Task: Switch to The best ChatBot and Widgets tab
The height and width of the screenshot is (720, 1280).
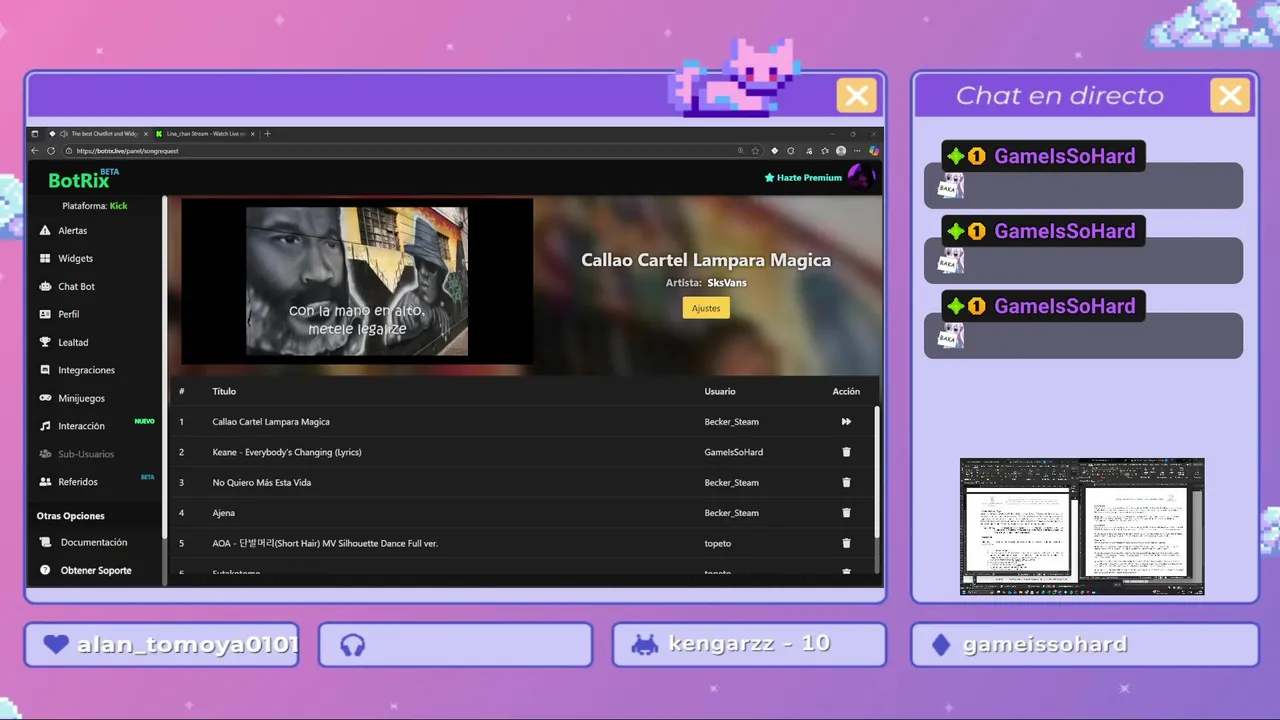Action: (x=98, y=134)
